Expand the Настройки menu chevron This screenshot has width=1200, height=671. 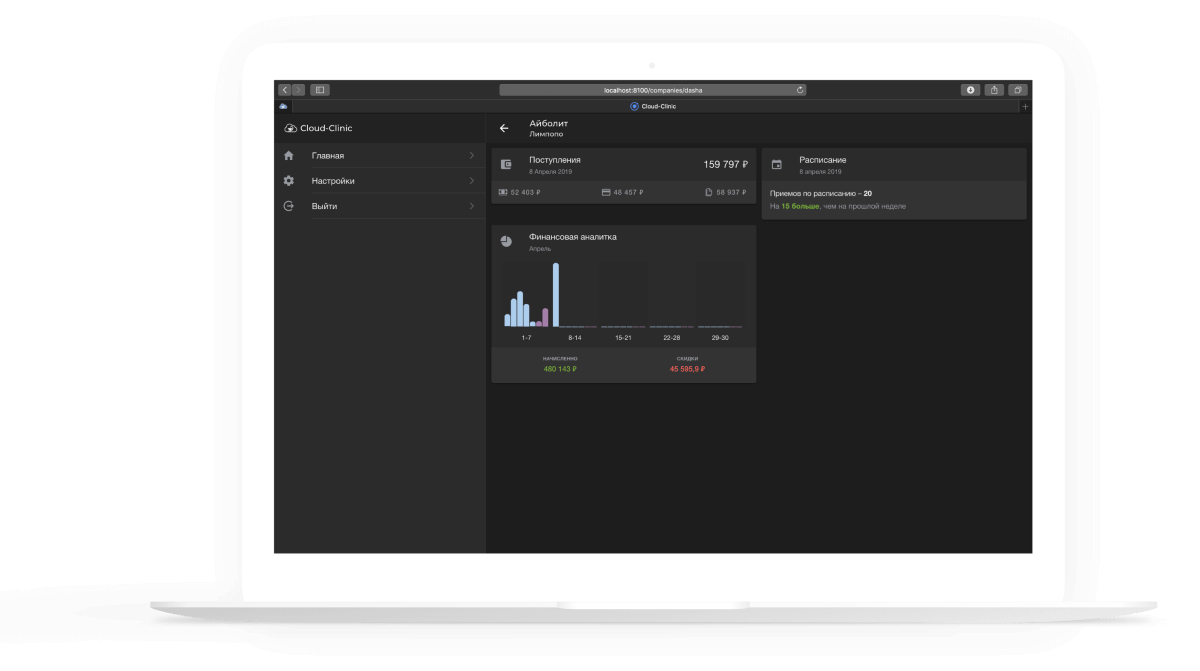tap(471, 181)
